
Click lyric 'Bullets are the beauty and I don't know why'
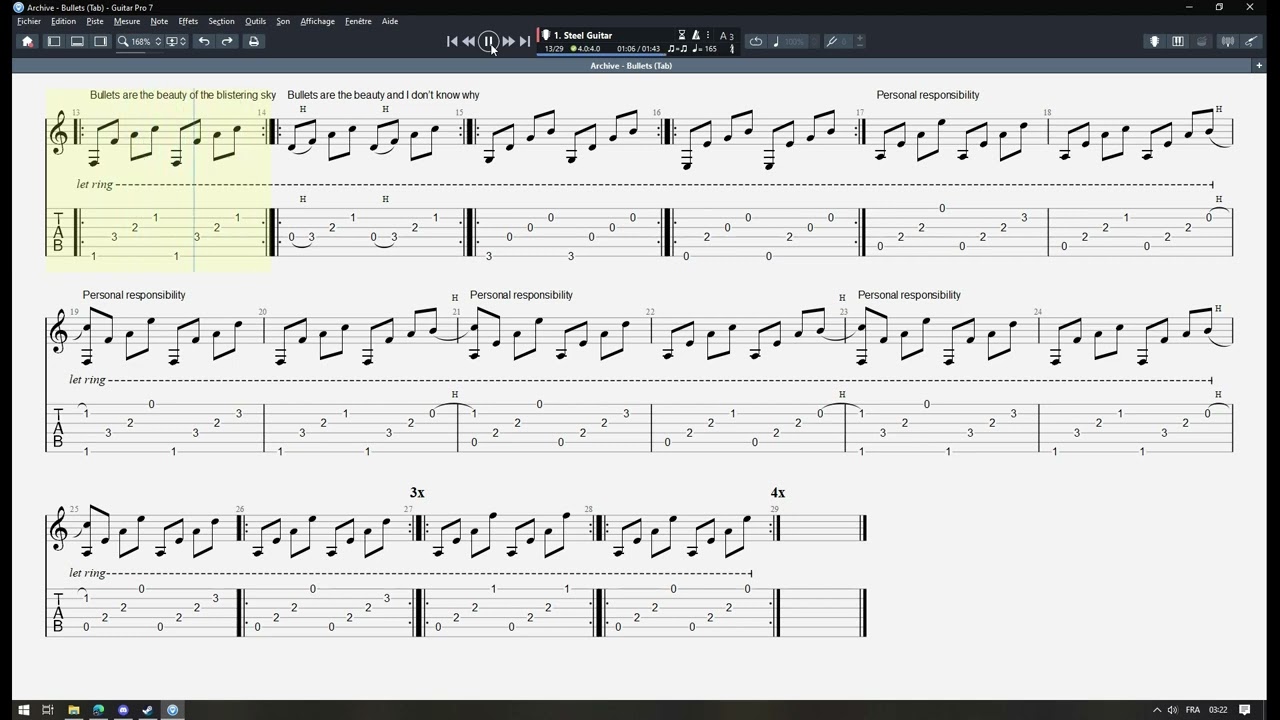click(383, 95)
